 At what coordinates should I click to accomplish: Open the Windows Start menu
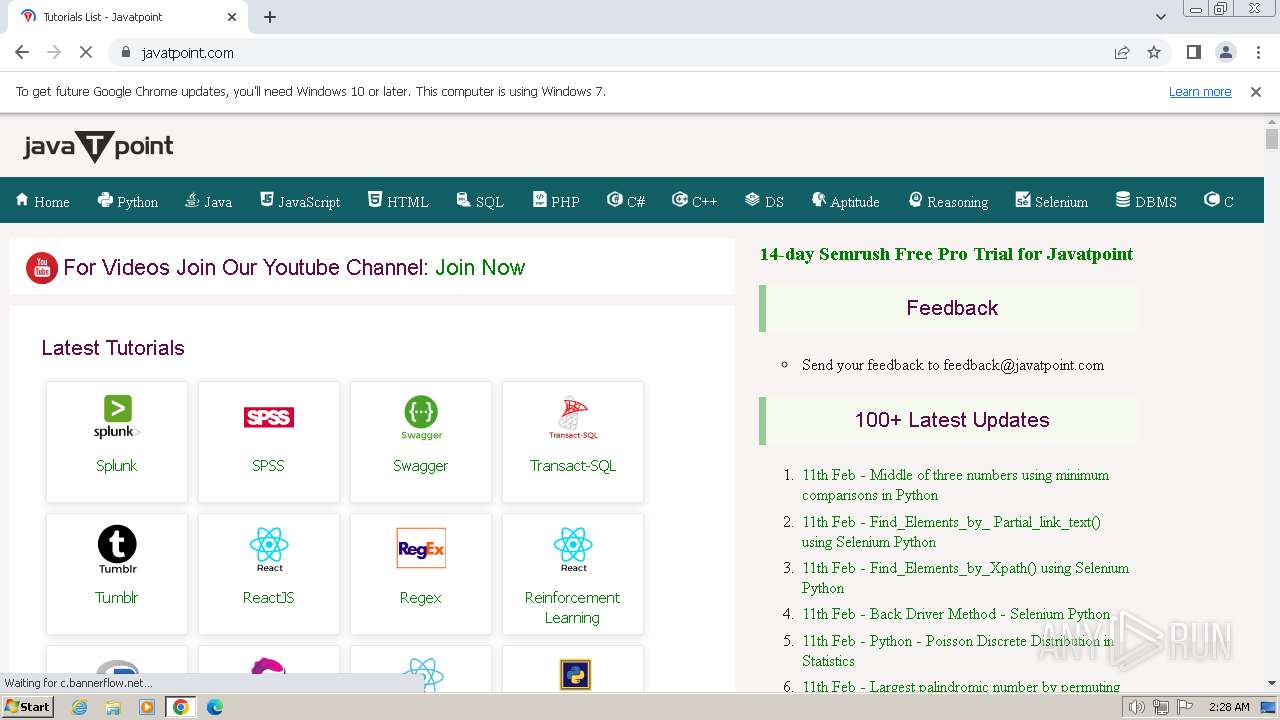pos(28,707)
